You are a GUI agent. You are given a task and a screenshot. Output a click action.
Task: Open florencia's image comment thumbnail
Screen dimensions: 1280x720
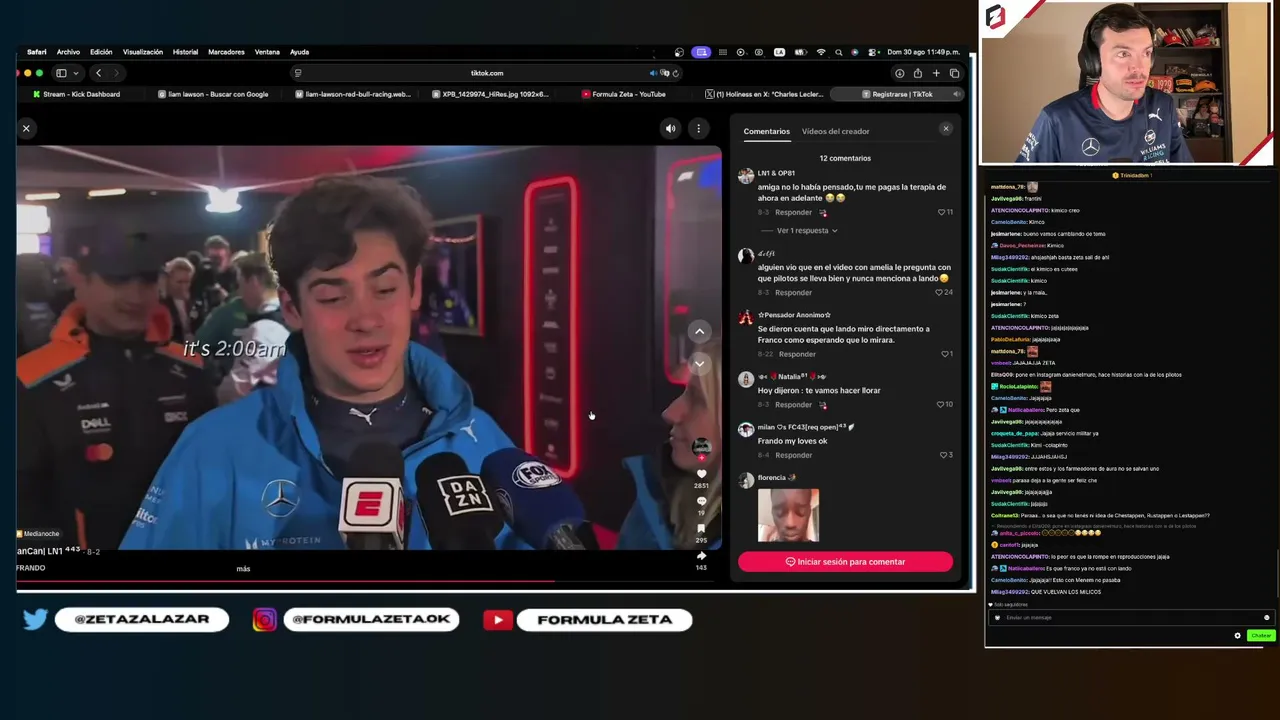click(x=788, y=515)
